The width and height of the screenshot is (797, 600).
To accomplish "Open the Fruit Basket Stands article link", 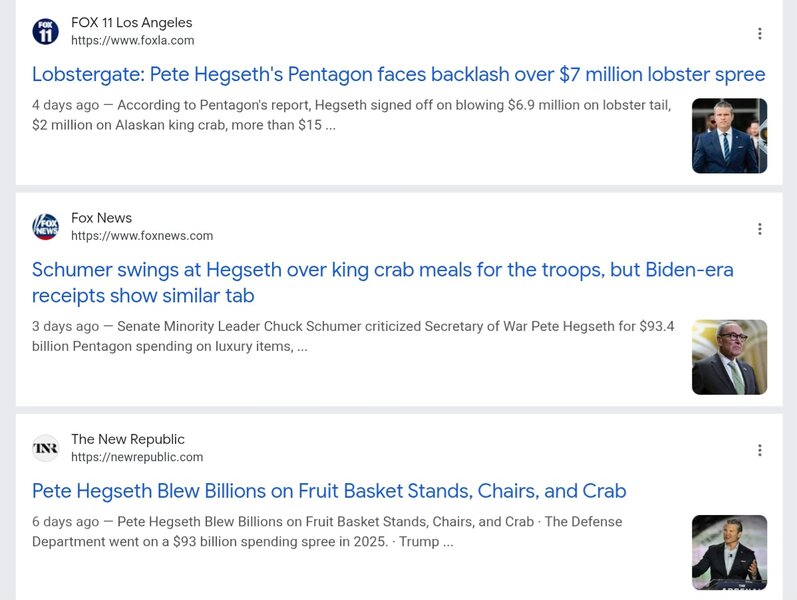I will [x=329, y=491].
